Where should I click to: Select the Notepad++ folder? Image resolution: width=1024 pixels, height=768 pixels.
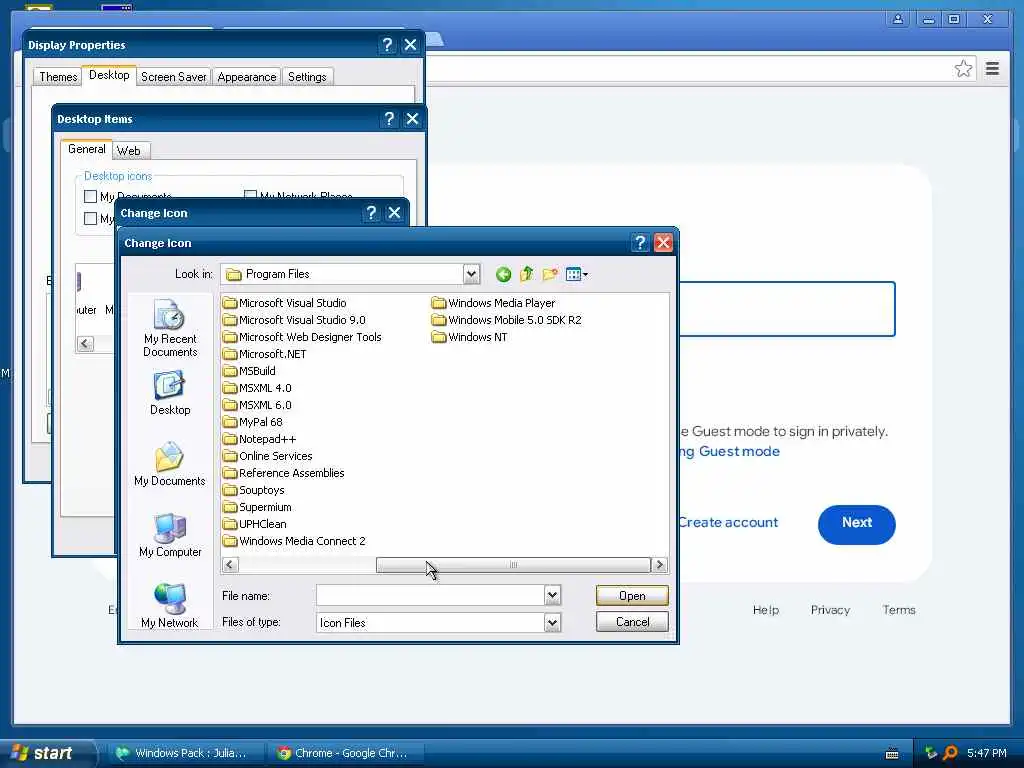click(259, 439)
